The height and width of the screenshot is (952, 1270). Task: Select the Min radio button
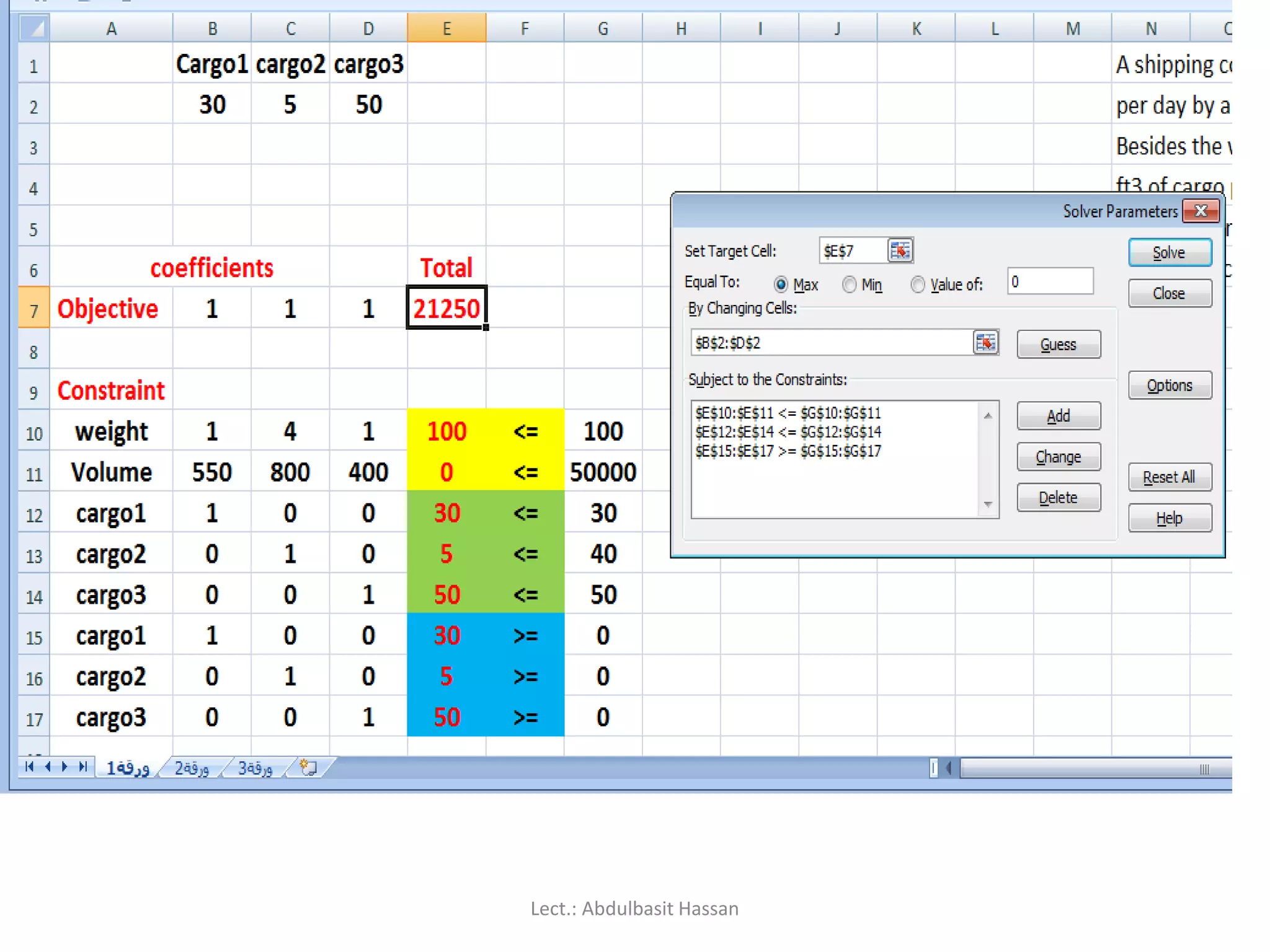[x=849, y=284]
